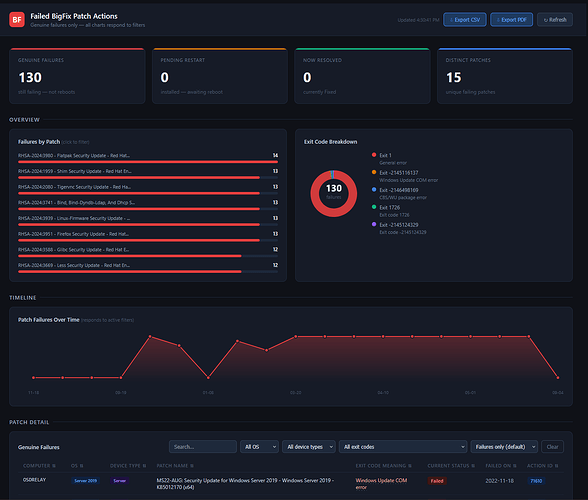The image size is (588, 500).
Task: Click the orange Exit -2145116137 legend dot
Action: tap(374, 172)
